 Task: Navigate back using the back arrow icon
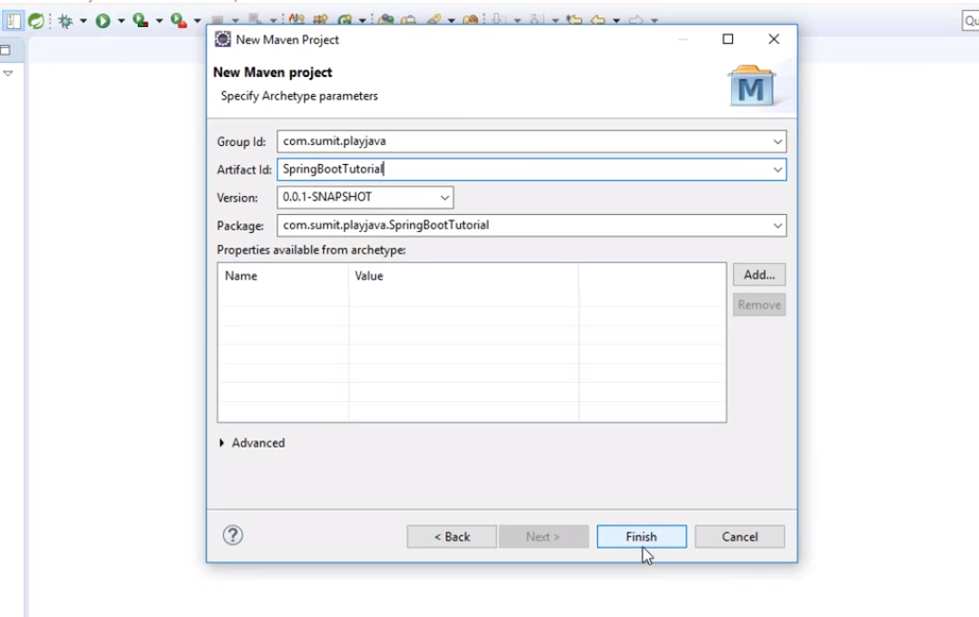pos(600,20)
